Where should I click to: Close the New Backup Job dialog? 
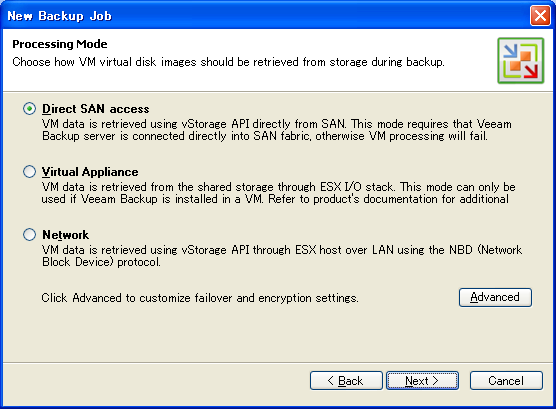540,16
